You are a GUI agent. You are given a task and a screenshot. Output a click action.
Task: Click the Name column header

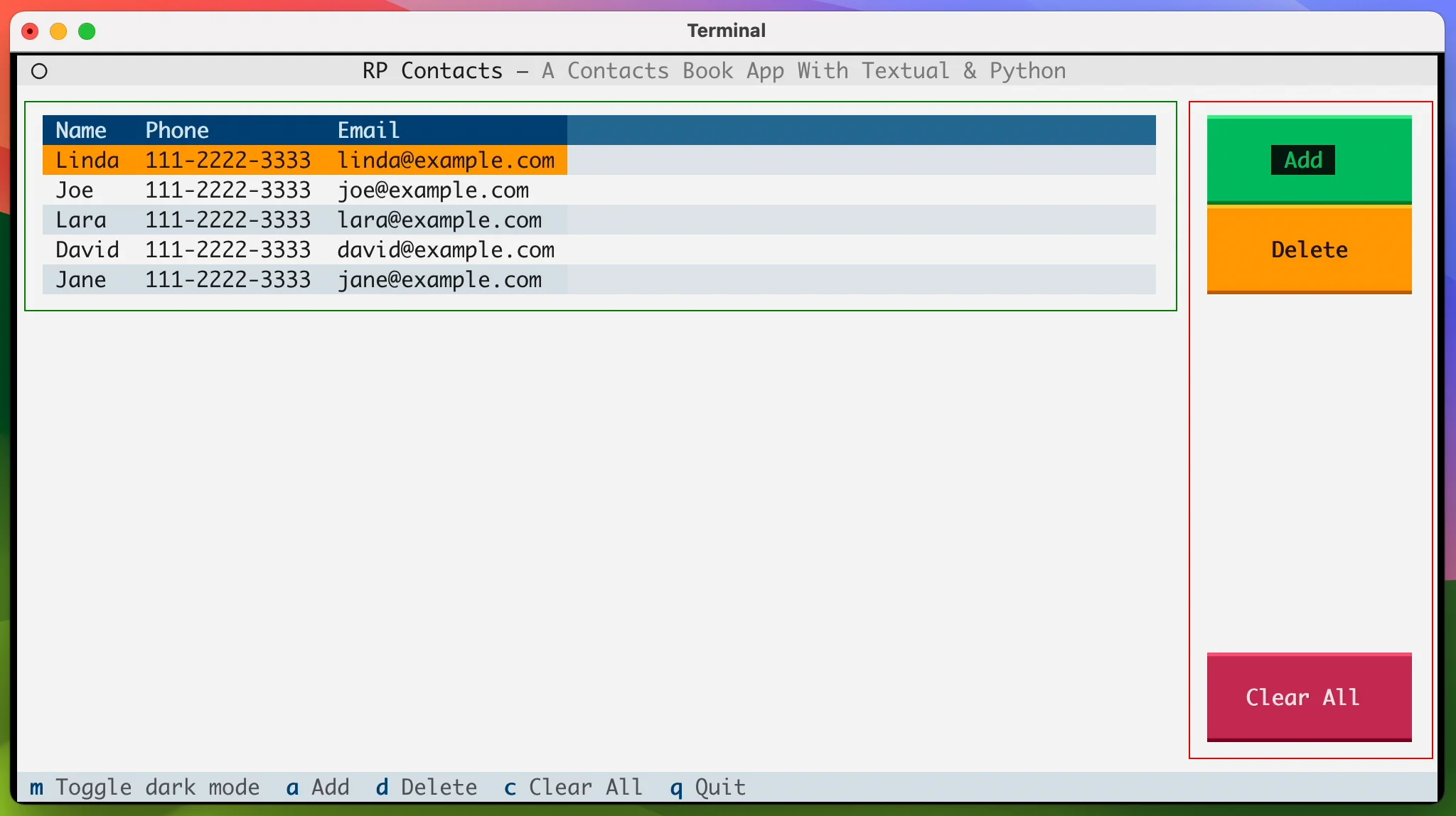pyautogui.click(x=81, y=130)
